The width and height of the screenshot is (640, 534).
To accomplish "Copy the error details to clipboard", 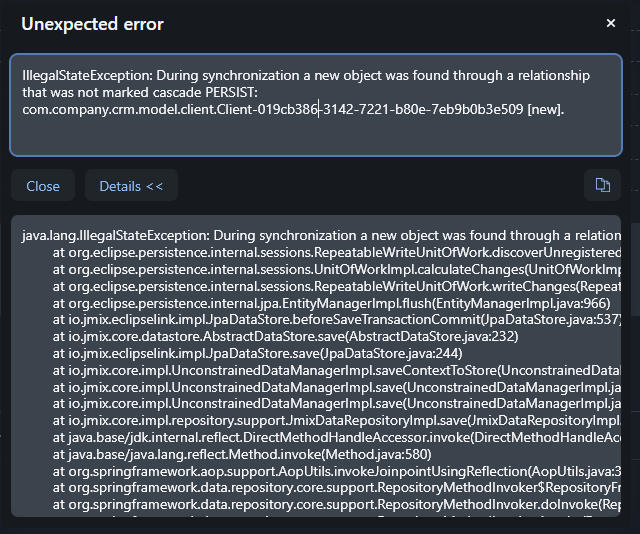I will tap(602, 185).
